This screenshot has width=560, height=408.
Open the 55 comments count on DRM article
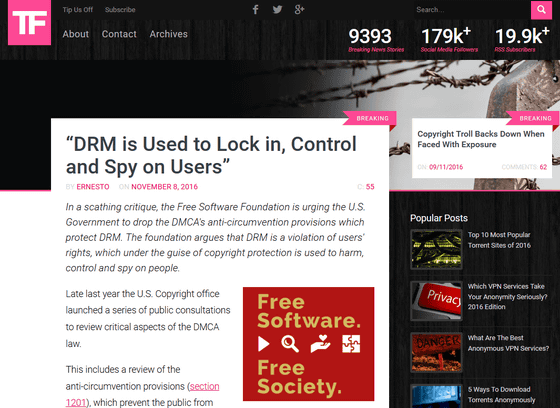click(x=370, y=187)
